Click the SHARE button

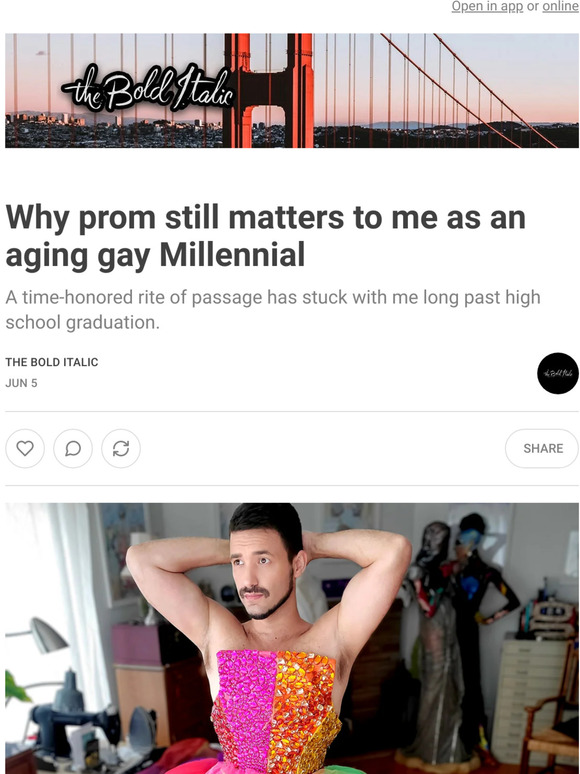coord(542,448)
